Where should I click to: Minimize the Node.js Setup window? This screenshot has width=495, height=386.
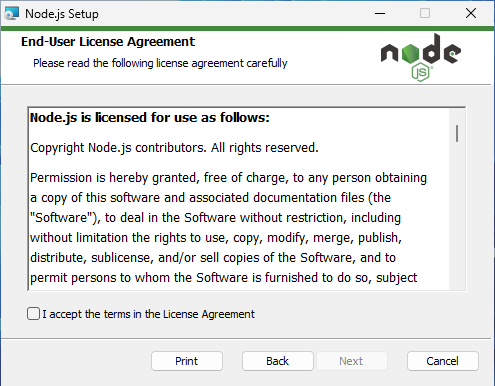click(380, 14)
